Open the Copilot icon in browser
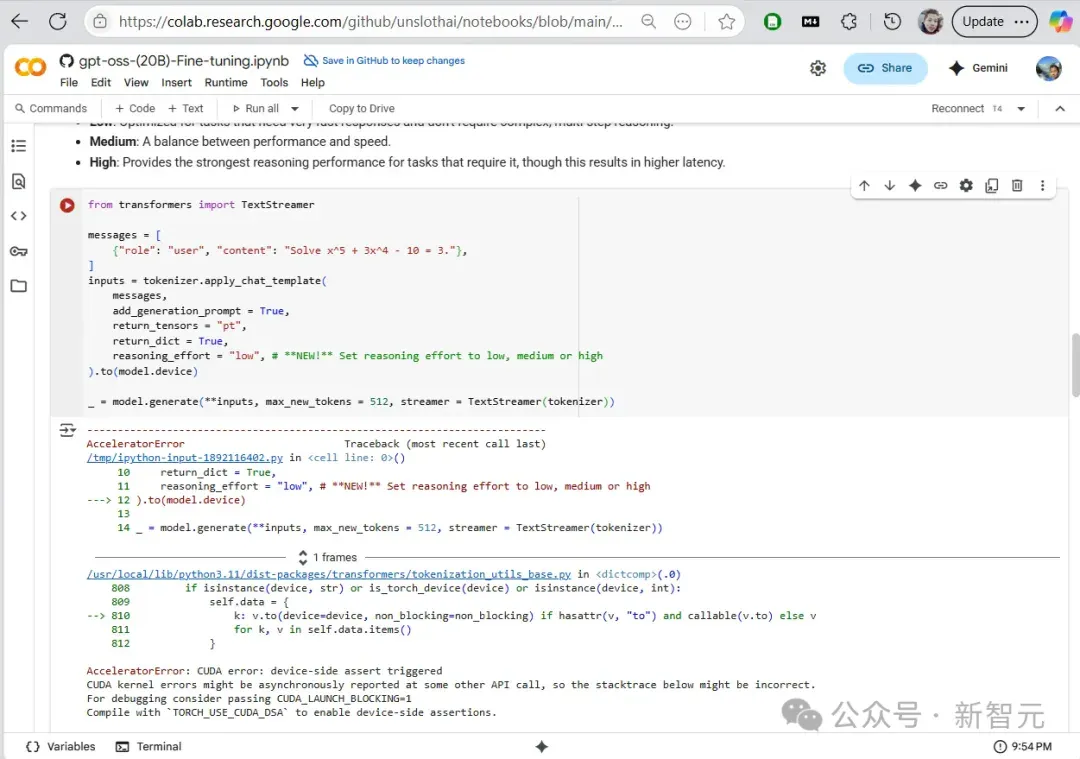Image resolution: width=1080 pixels, height=759 pixels. click(1060, 21)
